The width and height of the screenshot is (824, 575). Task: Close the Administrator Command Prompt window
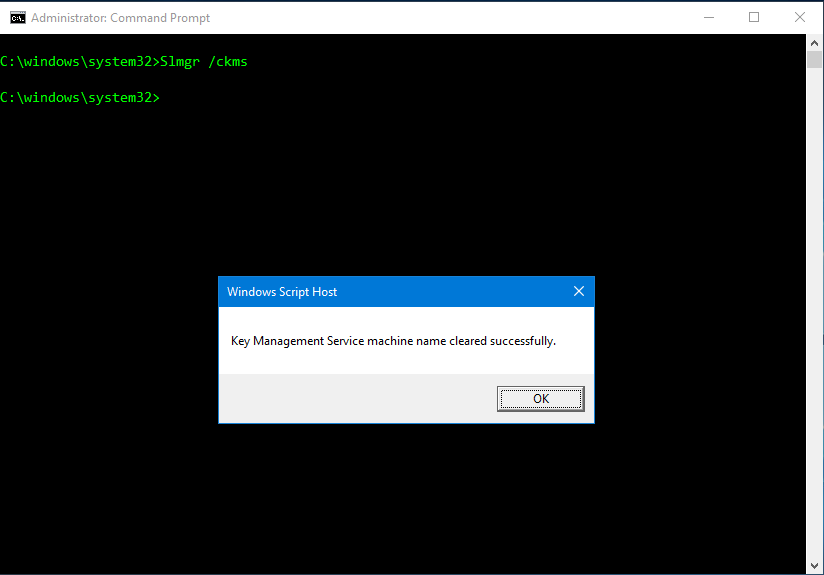(800, 17)
